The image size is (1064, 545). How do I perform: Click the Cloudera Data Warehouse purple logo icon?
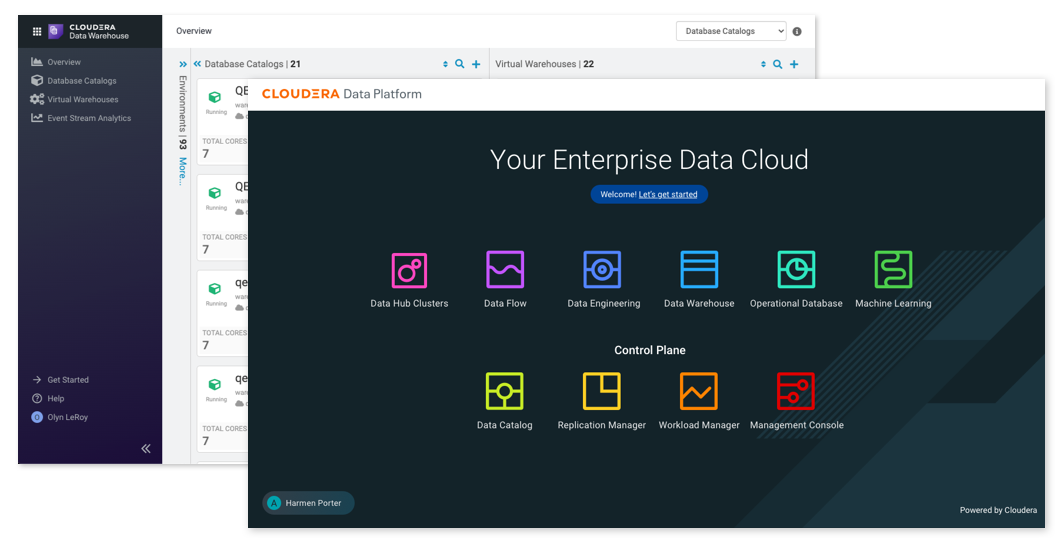point(56,31)
